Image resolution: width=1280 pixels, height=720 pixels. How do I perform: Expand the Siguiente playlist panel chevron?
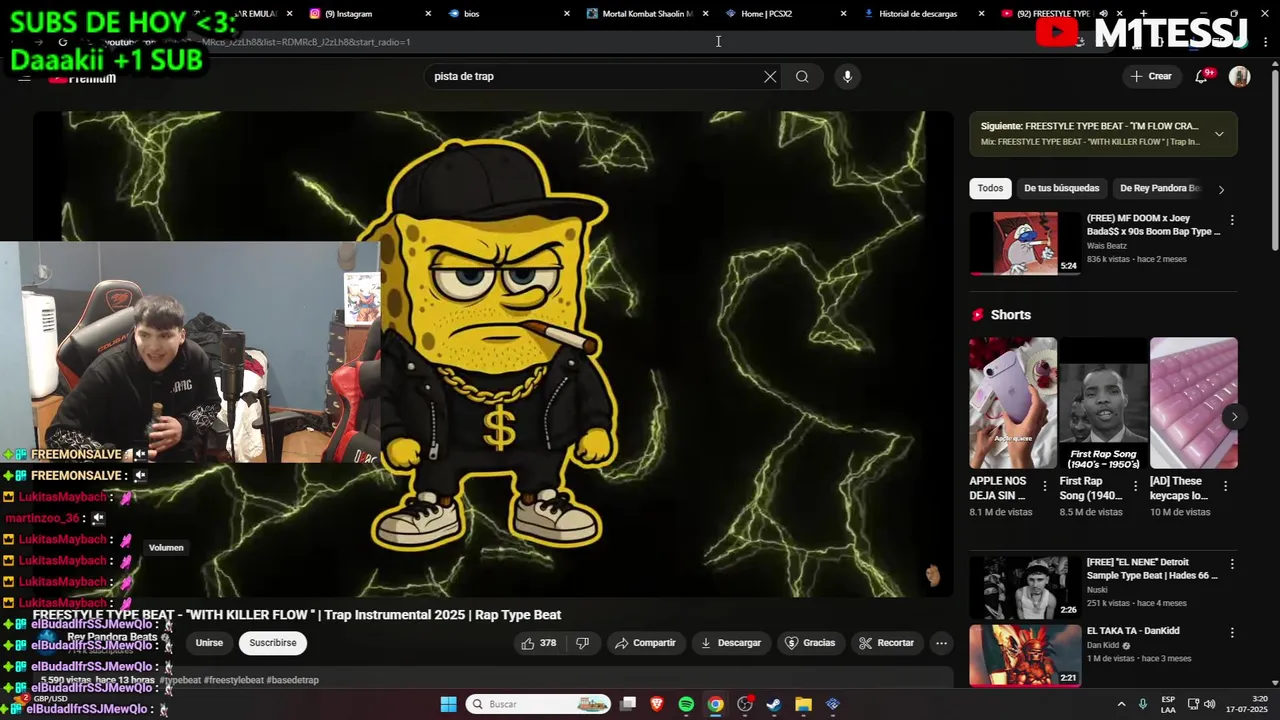tap(1219, 134)
